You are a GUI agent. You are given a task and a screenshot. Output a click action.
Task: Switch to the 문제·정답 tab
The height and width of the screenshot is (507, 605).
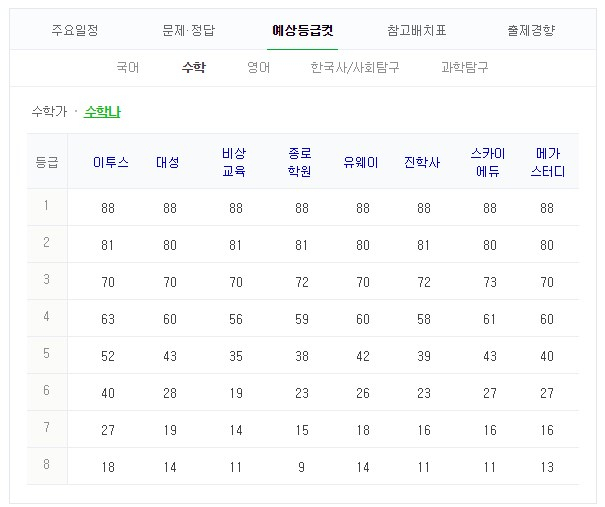pos(189,30)
